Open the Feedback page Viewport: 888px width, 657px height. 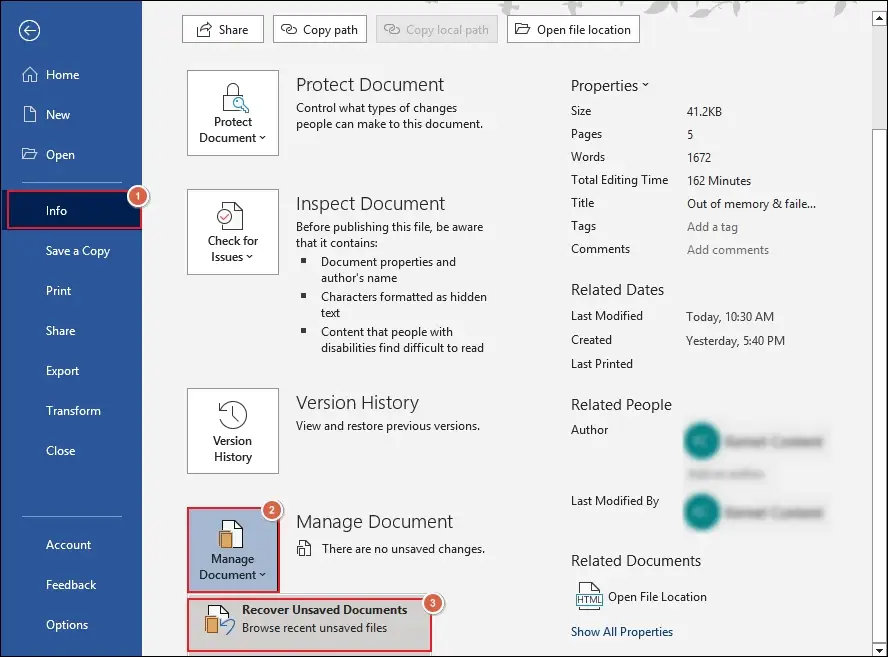(71, 585)
